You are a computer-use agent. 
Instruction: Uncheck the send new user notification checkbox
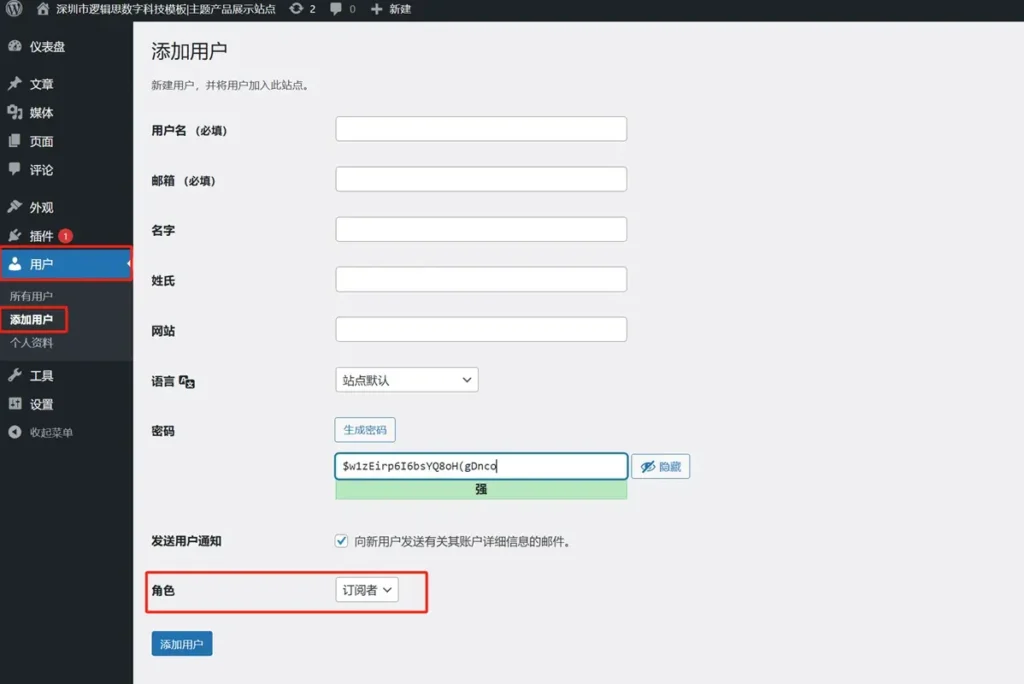point(341,540)
